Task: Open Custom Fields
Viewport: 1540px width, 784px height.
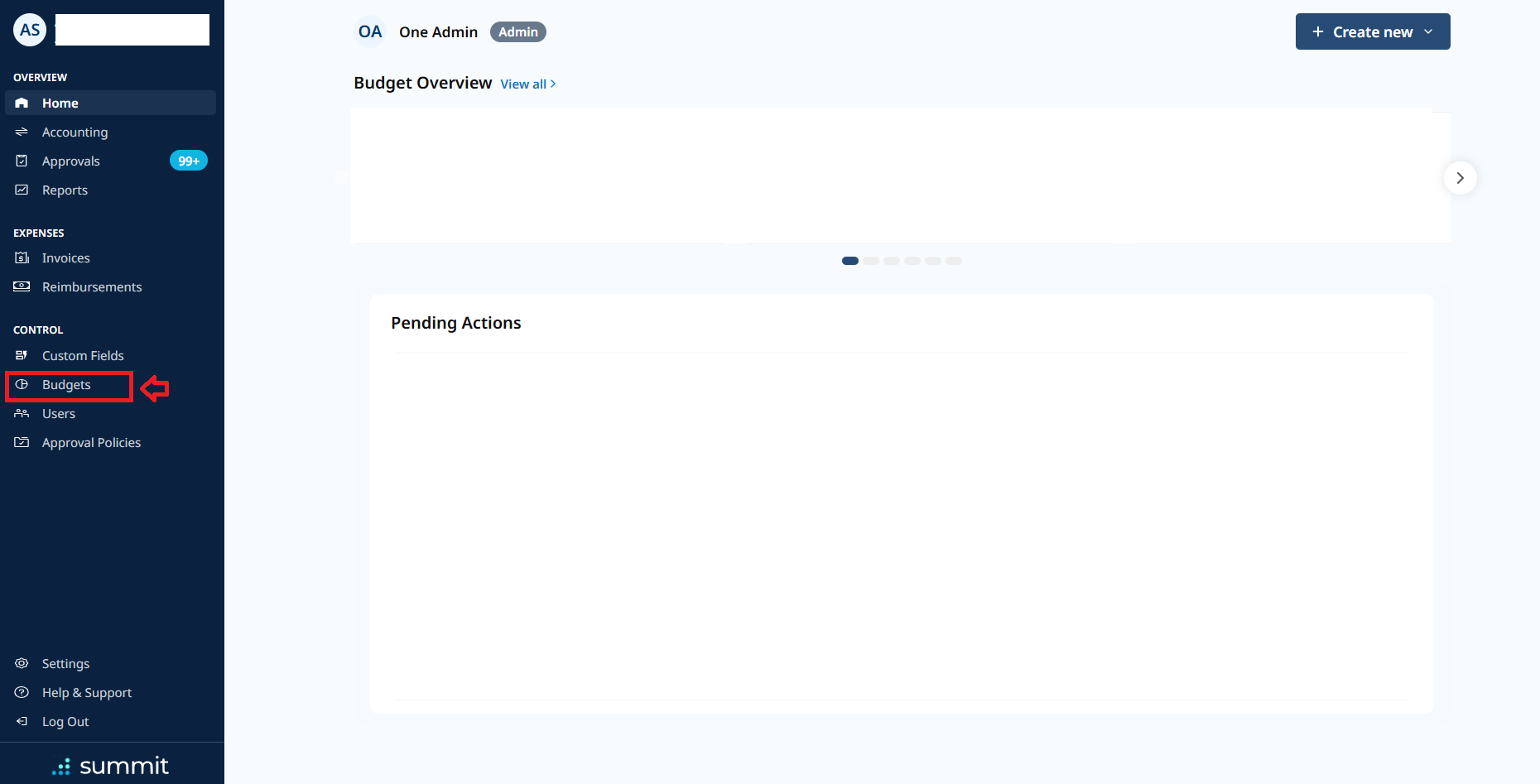Action: tap(110, 355)
